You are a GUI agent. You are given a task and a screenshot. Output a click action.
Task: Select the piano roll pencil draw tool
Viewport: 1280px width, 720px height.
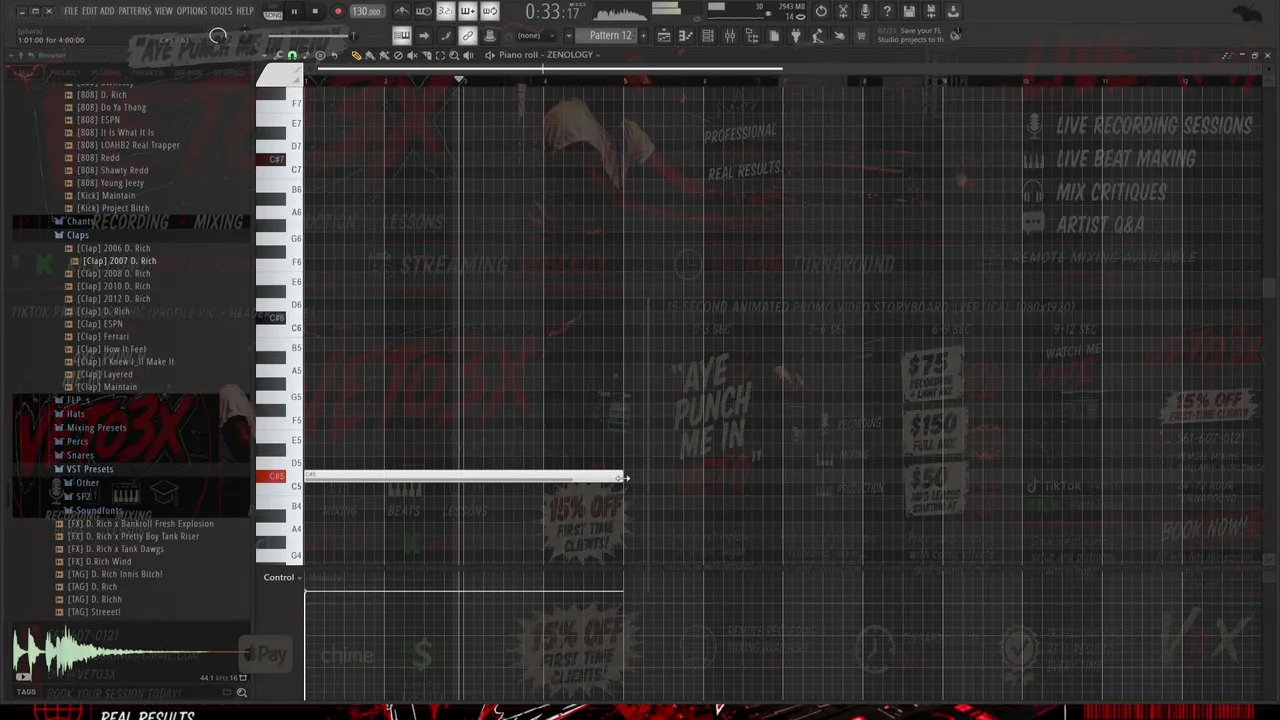pos(356,56)
